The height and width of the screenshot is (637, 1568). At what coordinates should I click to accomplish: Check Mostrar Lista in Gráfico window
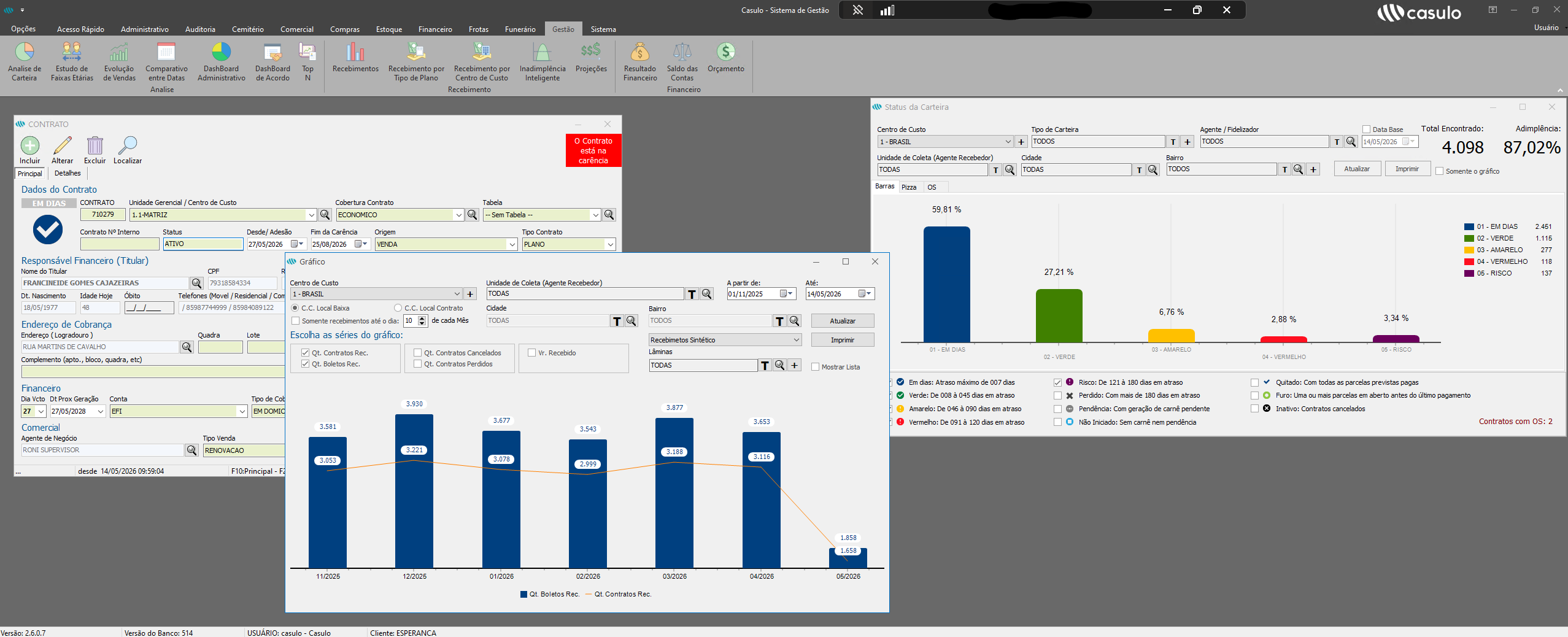(x=815, y=367)
